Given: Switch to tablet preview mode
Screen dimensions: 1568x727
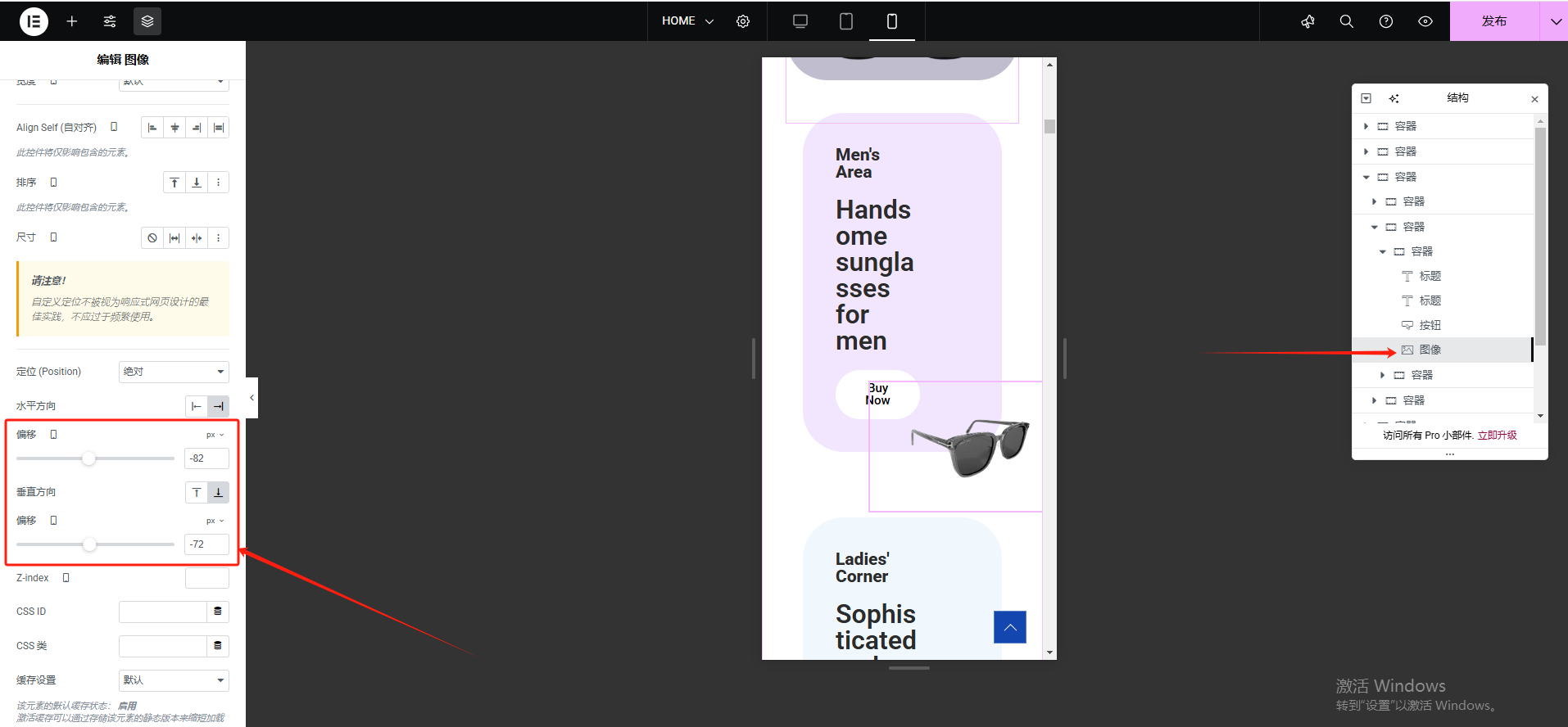Looking at the screenshot, I should 846,21.
